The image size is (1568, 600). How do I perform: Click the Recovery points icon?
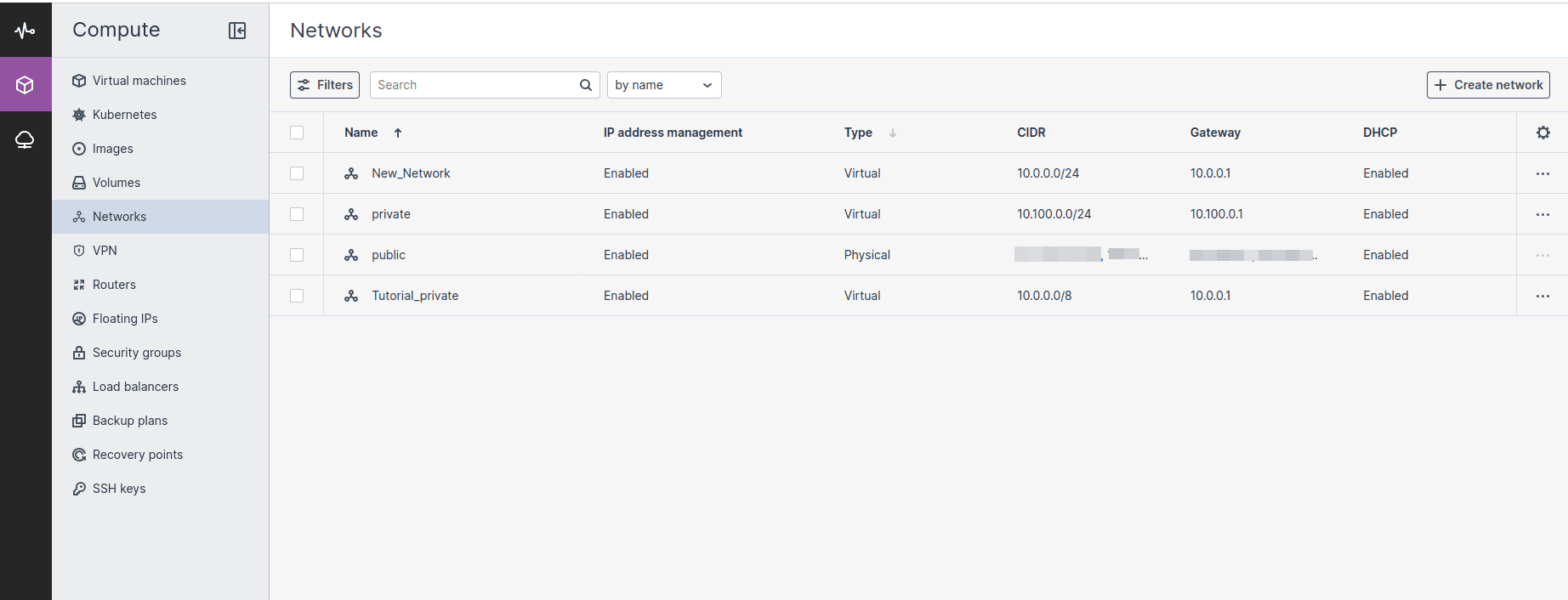click(x=79, y=455)
